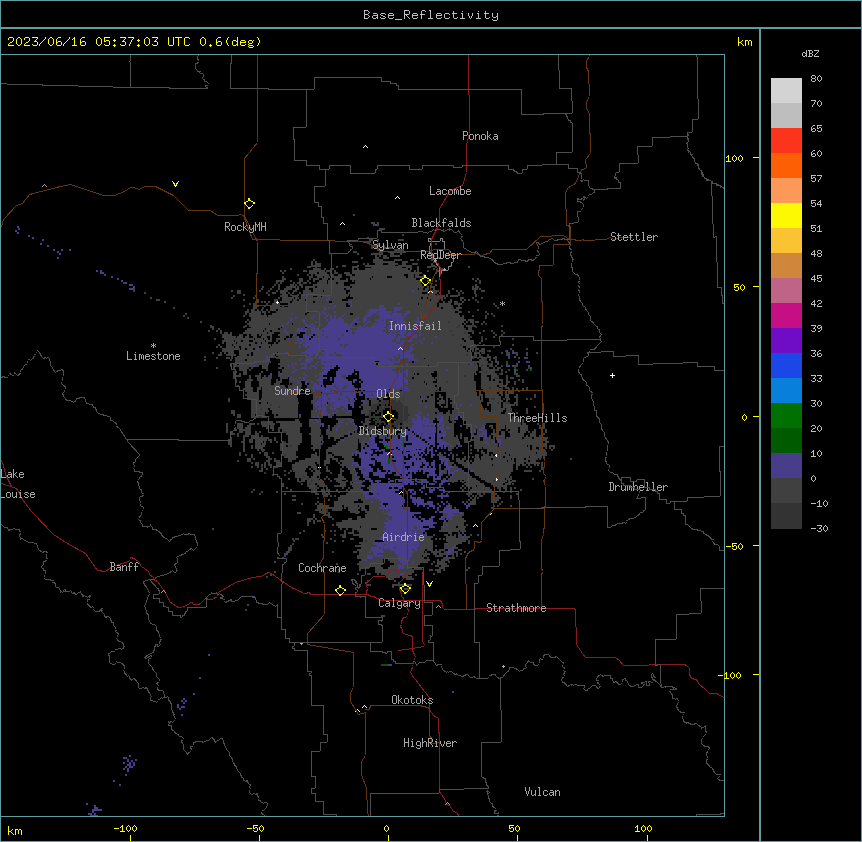The height and width of the screenshot is (842, 862).
Task: Click the orange 60 dBZ legend swatch
Action: (786, 165)
